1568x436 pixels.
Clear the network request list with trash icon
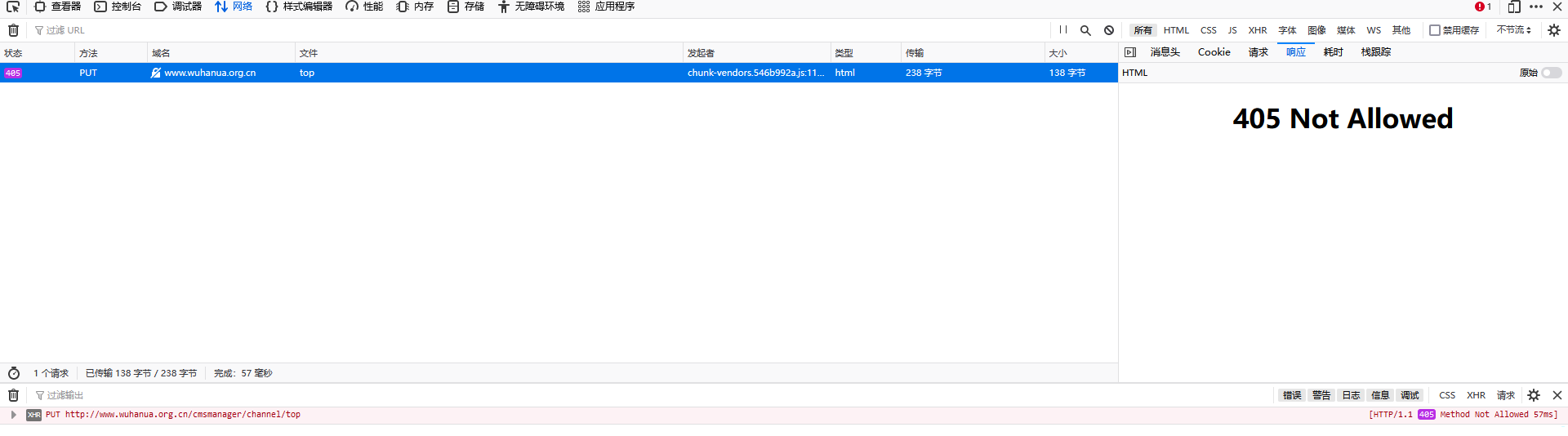point(13,30)
